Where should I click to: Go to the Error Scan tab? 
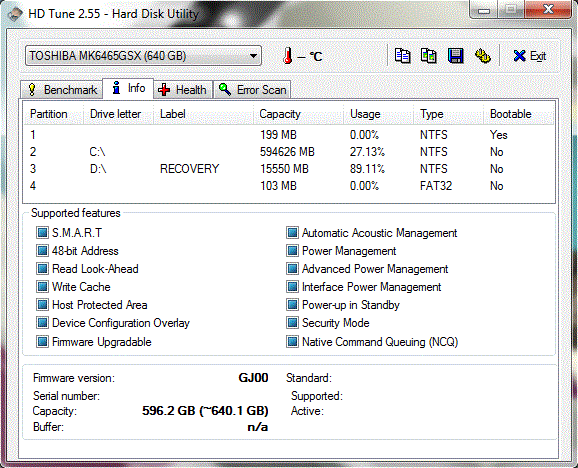pyautogui.click(x=252, y=90)
